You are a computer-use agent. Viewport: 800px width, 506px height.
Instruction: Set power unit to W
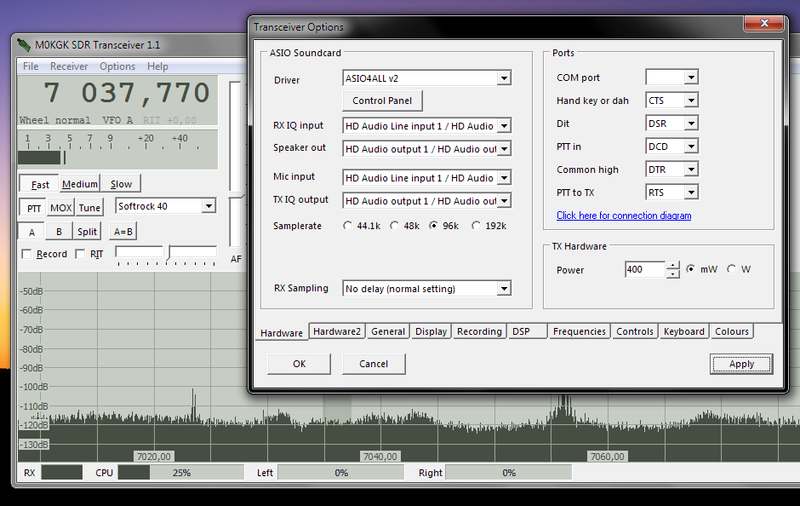pyautogui.click(x=732, y=269)
